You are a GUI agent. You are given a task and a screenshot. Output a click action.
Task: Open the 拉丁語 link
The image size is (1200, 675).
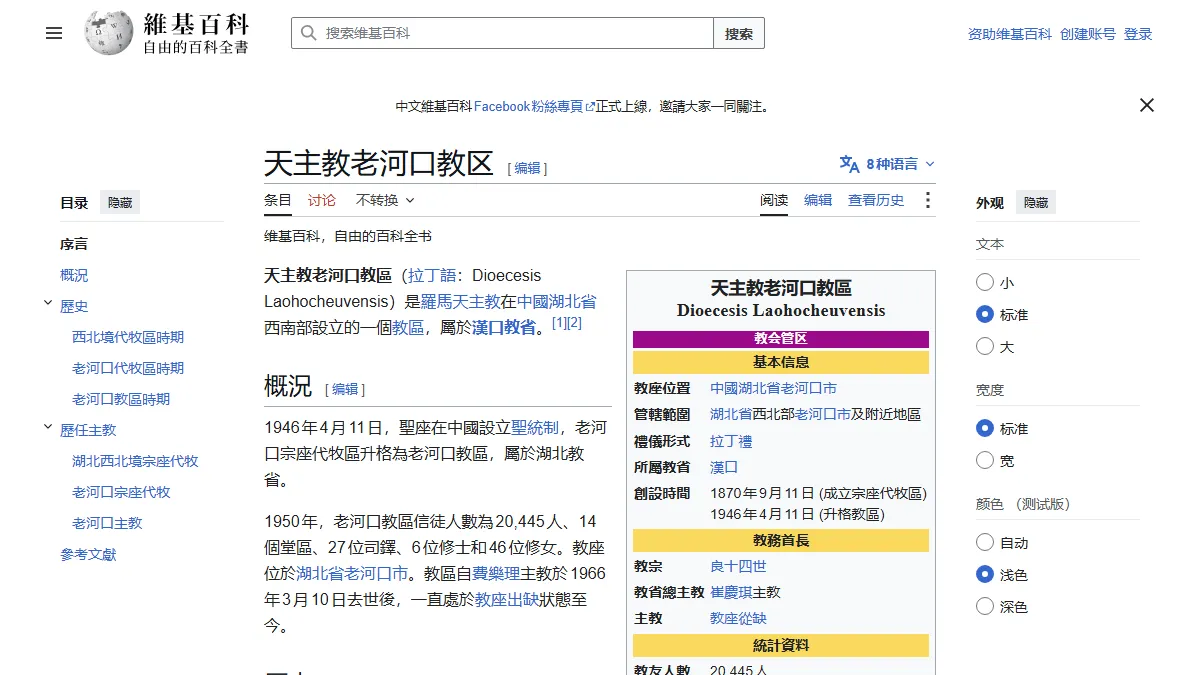[x=432, y=275]
